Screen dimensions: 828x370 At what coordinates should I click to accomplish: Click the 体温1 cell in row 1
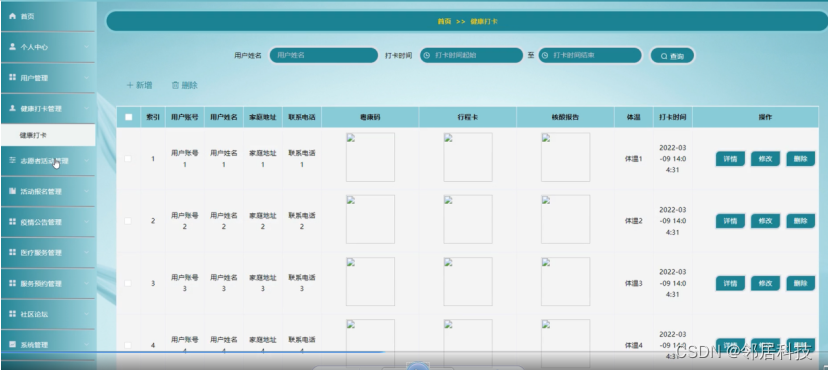tap(634, 159)
